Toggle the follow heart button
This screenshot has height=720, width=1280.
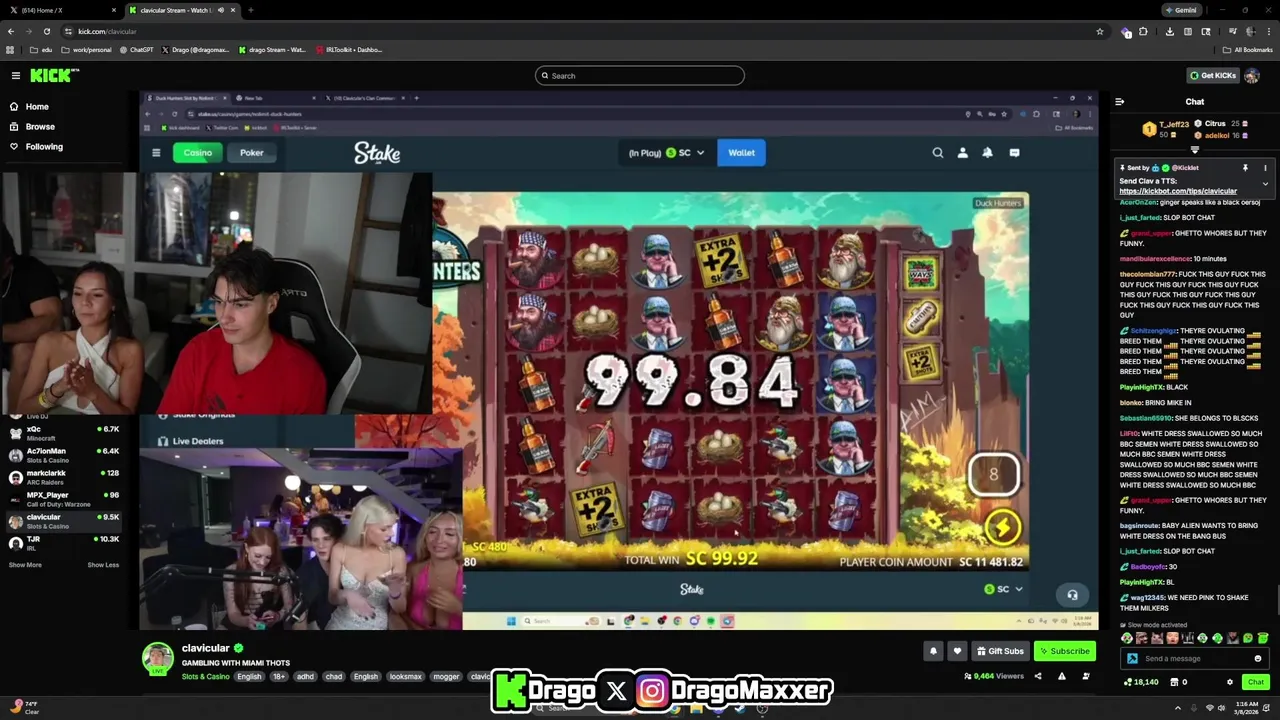(957, 651)
